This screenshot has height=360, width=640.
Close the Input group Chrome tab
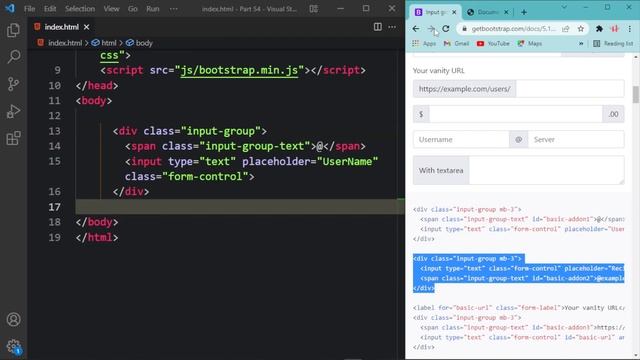click(454, 12)
